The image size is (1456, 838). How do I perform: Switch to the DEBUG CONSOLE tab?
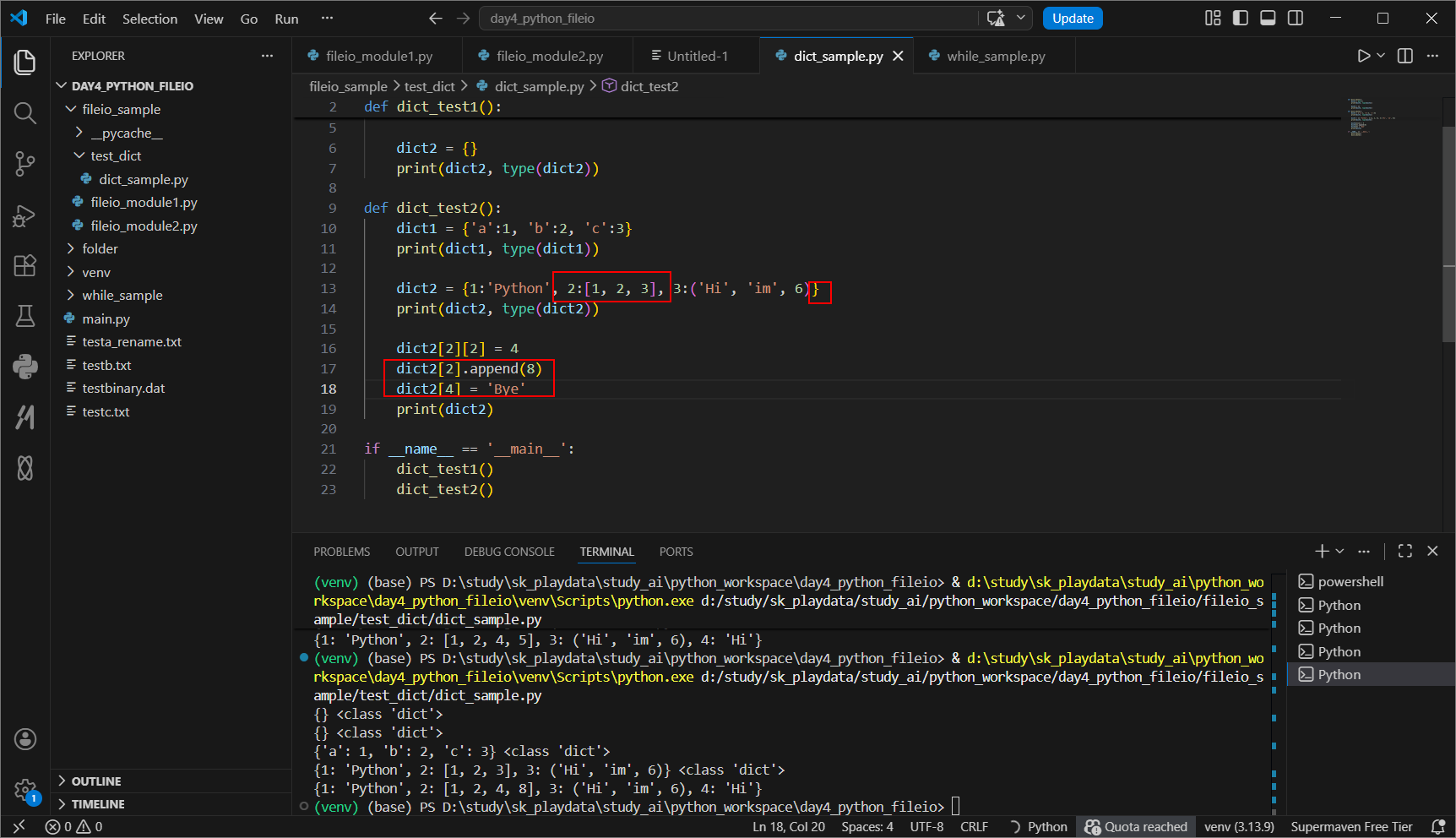[509, 552]
